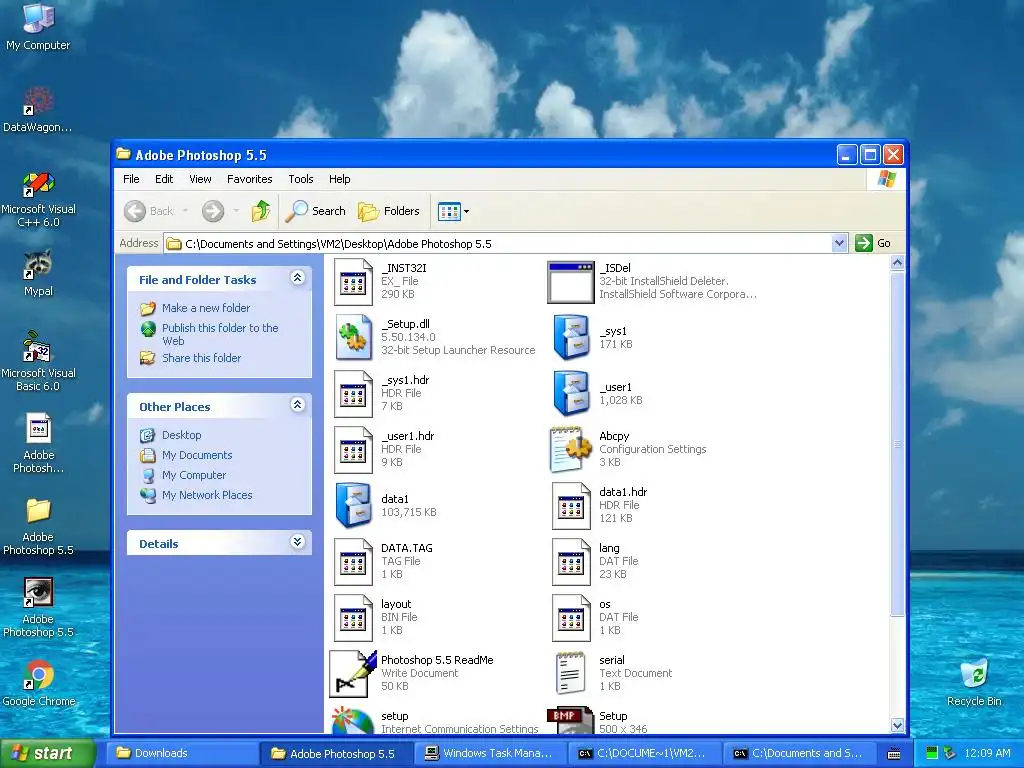Switch to Downloads taskbar window

(x=181, y=753)
